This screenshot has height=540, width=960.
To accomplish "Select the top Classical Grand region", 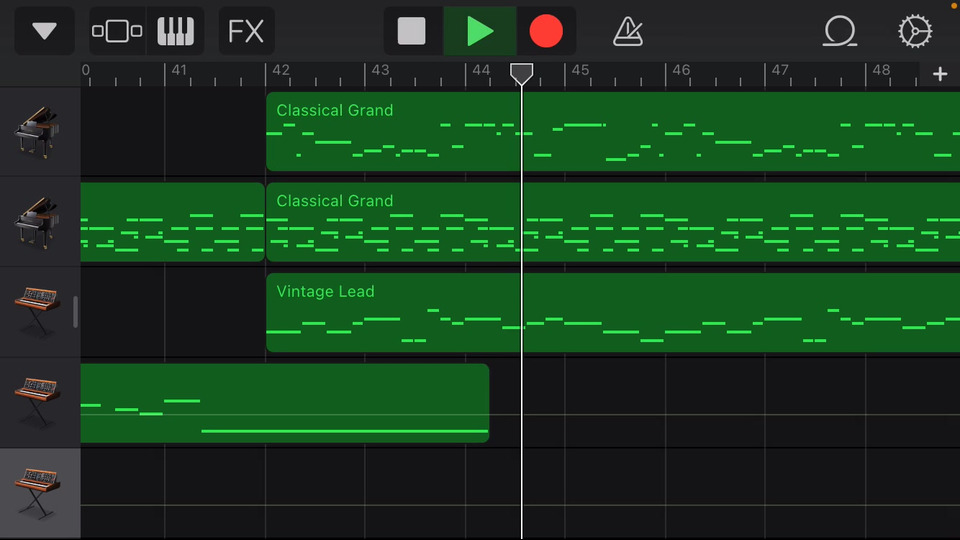I will tap(613, 131).
